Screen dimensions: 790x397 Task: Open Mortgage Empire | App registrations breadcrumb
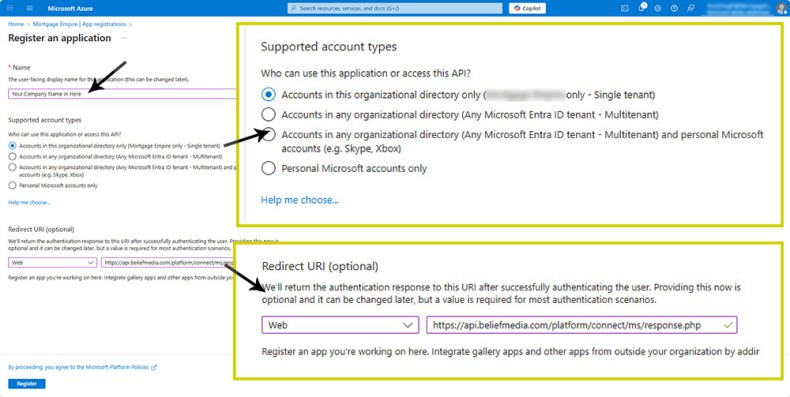pos(79,24)
